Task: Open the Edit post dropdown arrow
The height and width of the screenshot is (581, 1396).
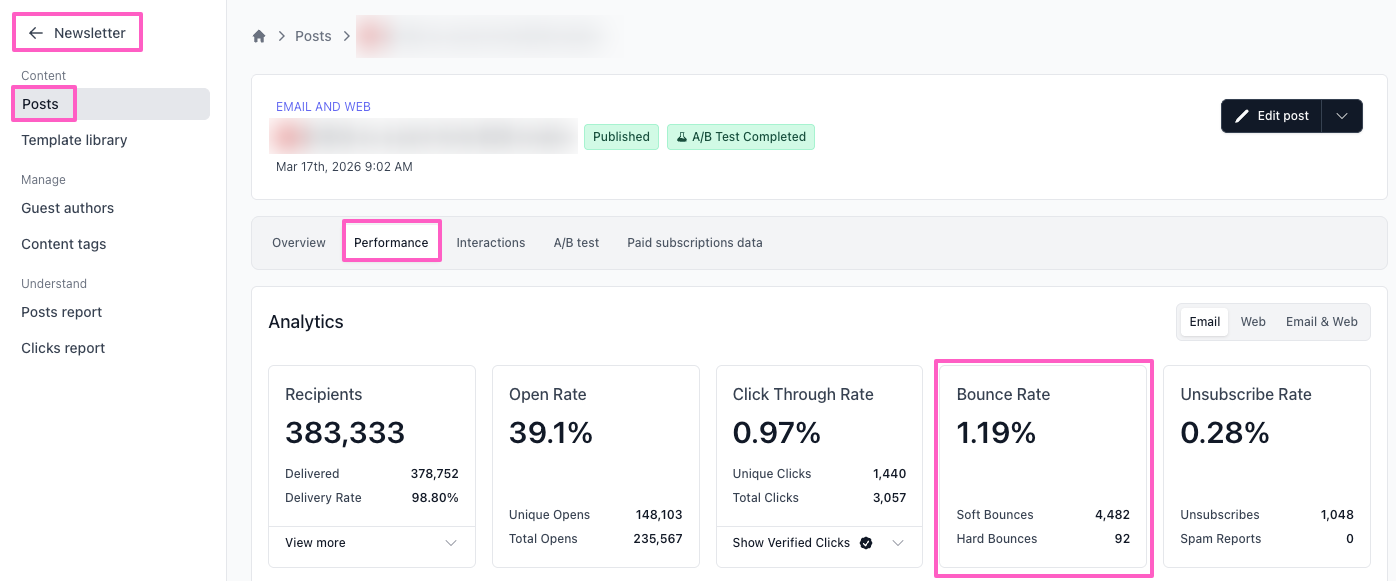Action: tap(1342, 116)
